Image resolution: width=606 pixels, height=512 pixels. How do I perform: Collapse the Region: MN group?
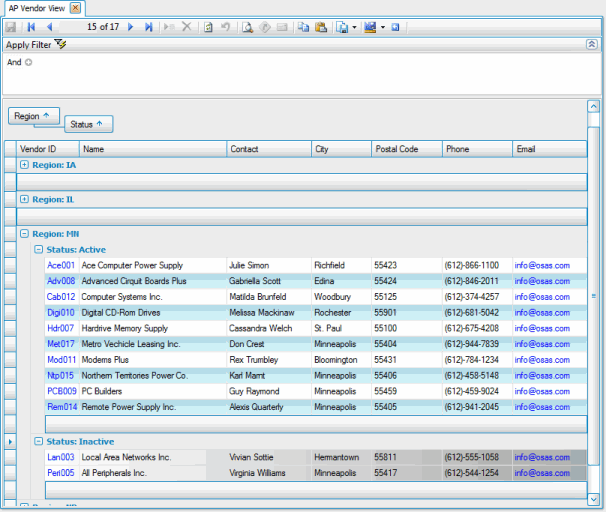point(25,234)
